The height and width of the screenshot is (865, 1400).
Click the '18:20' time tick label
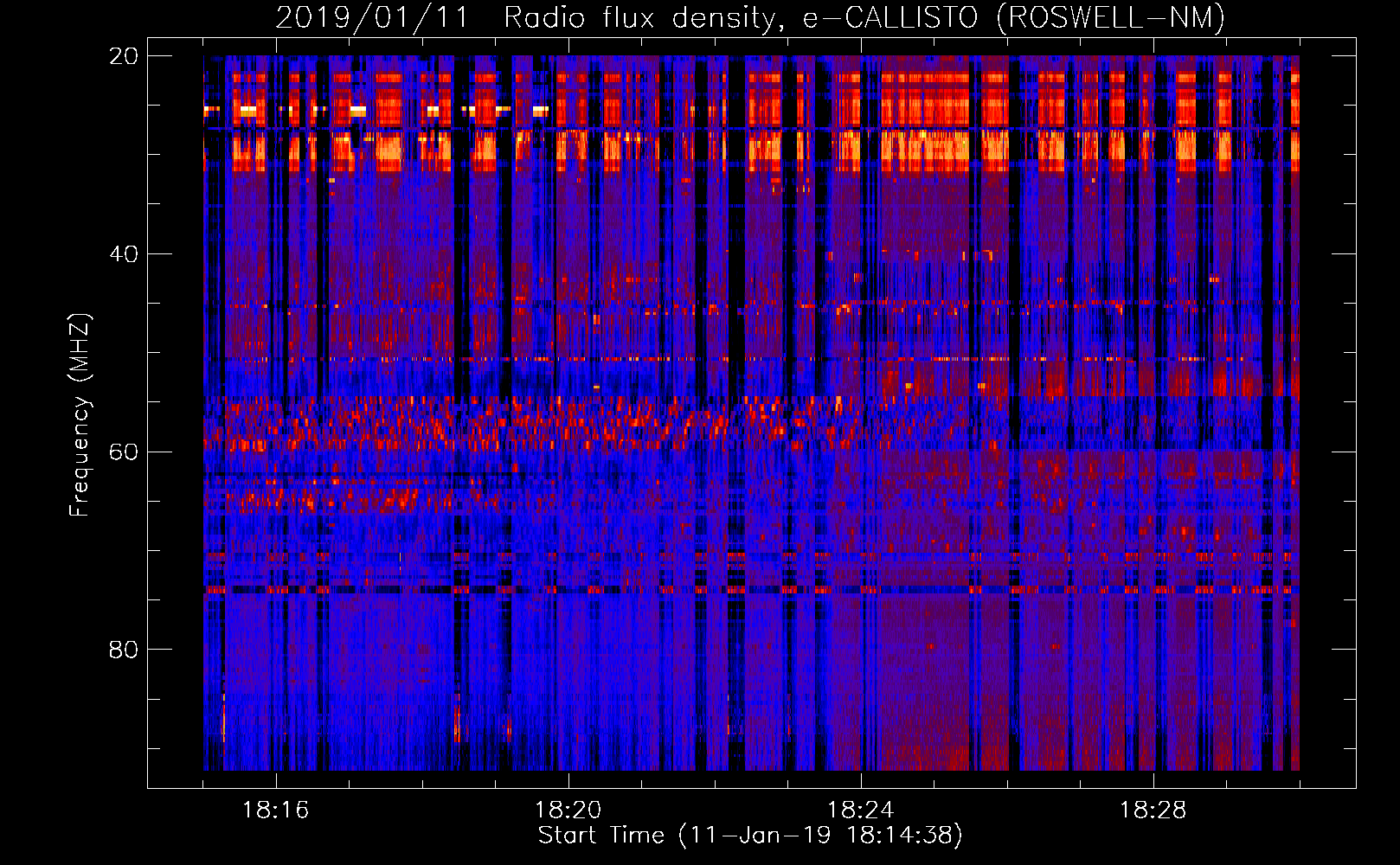click(x=568, y=811)
